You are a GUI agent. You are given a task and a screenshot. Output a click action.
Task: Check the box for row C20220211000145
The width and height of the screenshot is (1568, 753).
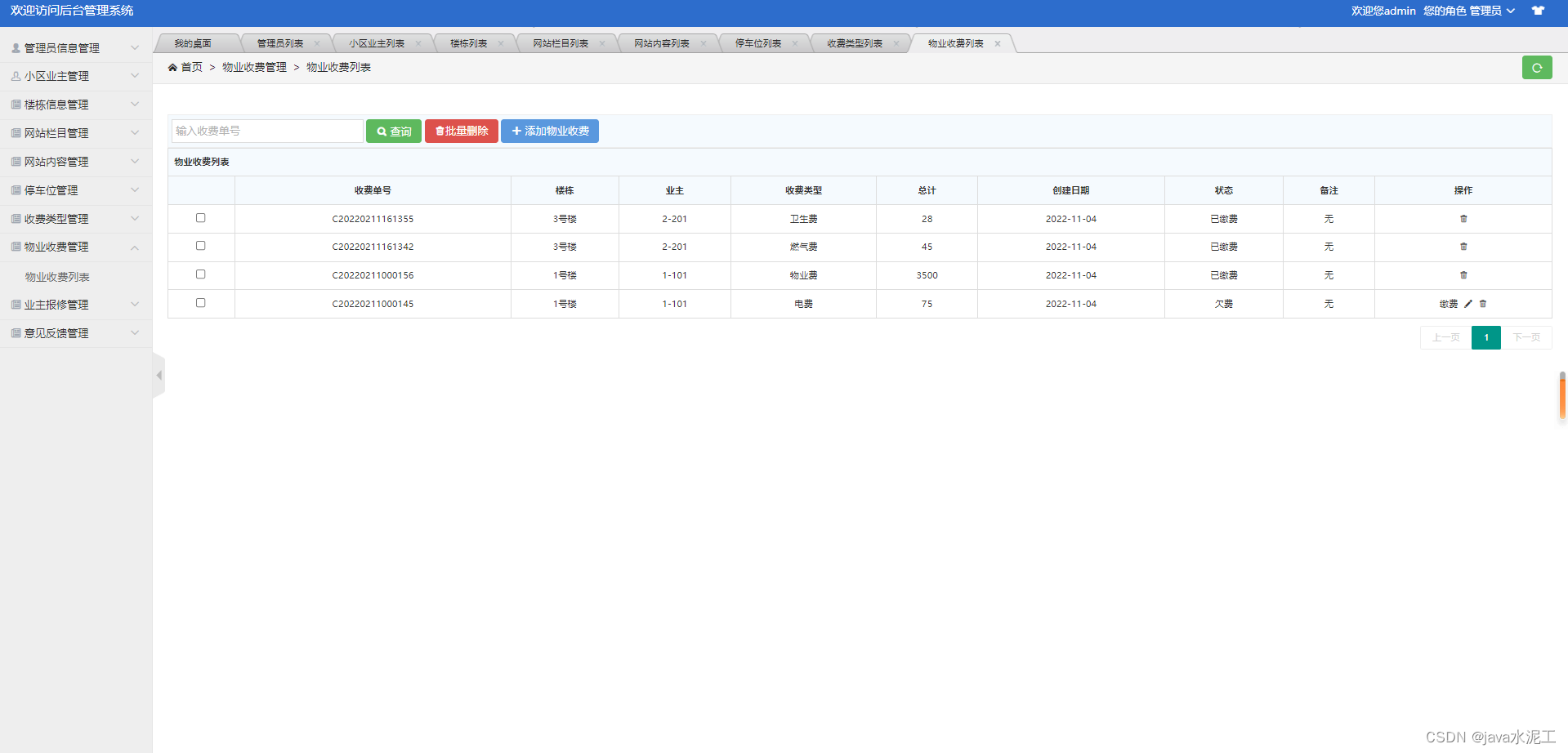(200, 303)
